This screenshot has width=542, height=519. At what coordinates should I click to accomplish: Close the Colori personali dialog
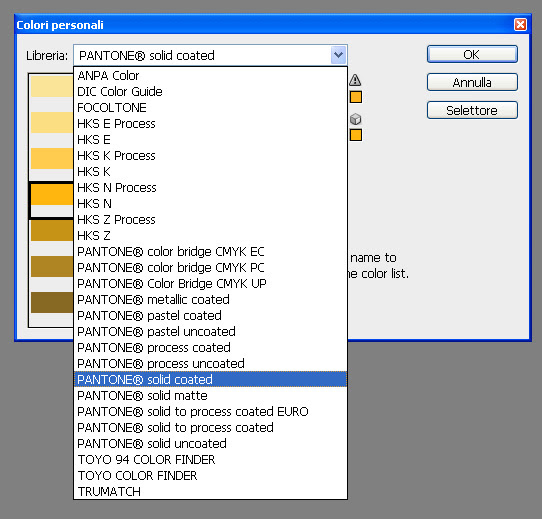pos(520,25)
